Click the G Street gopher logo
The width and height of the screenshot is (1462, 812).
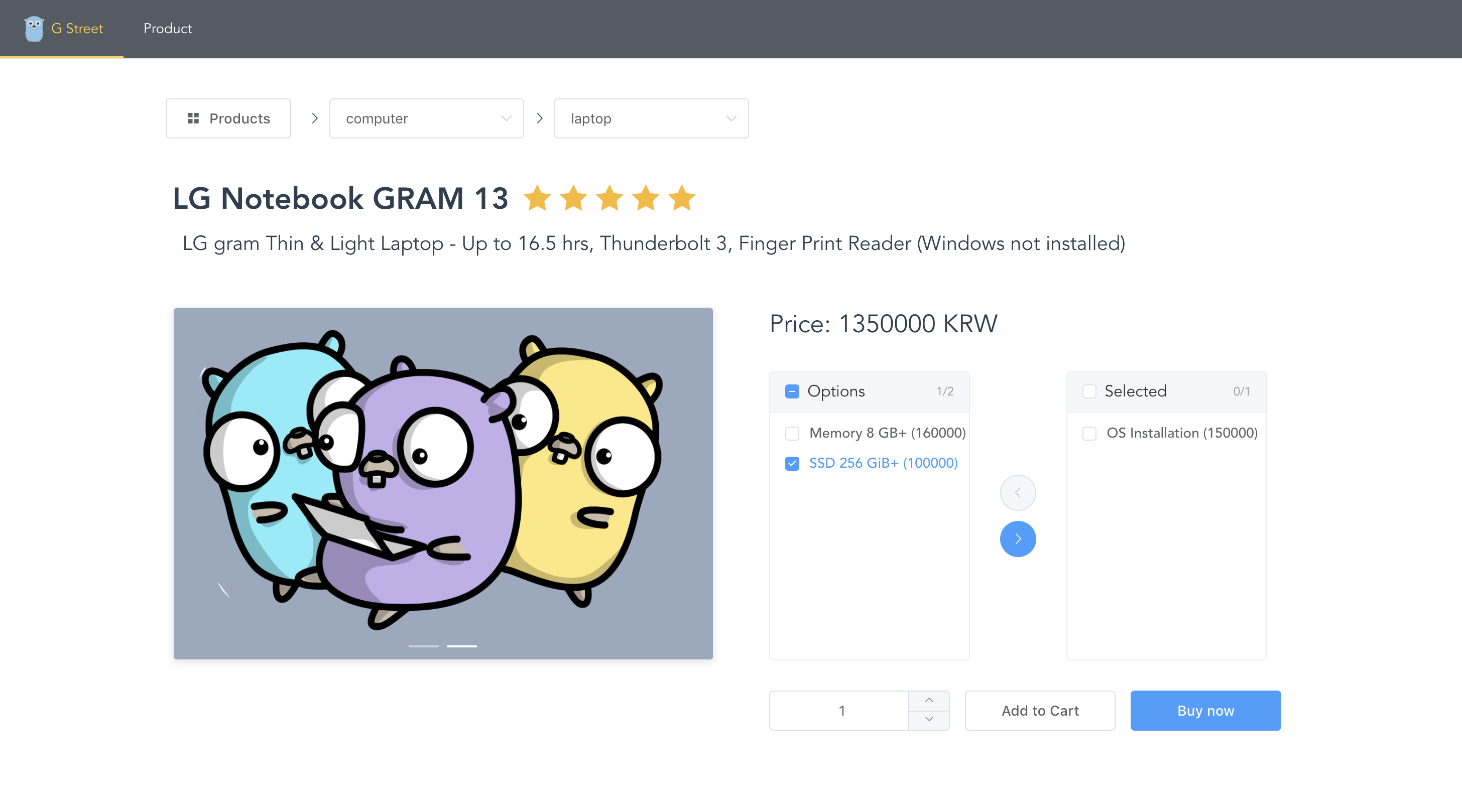pos(34,29)
